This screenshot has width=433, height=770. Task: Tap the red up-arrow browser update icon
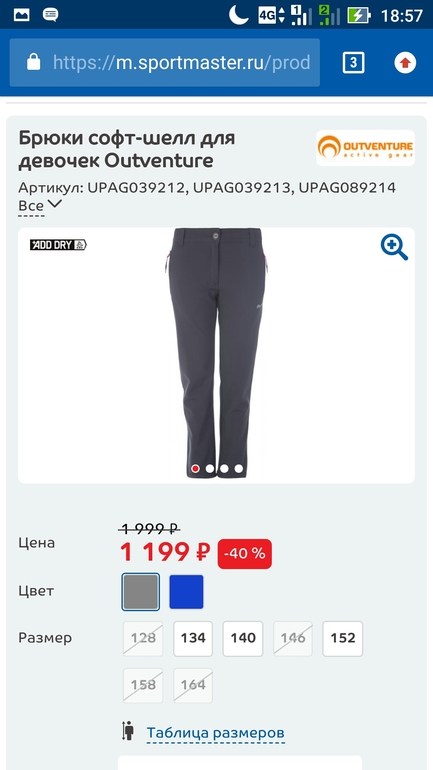coord(405,63)
